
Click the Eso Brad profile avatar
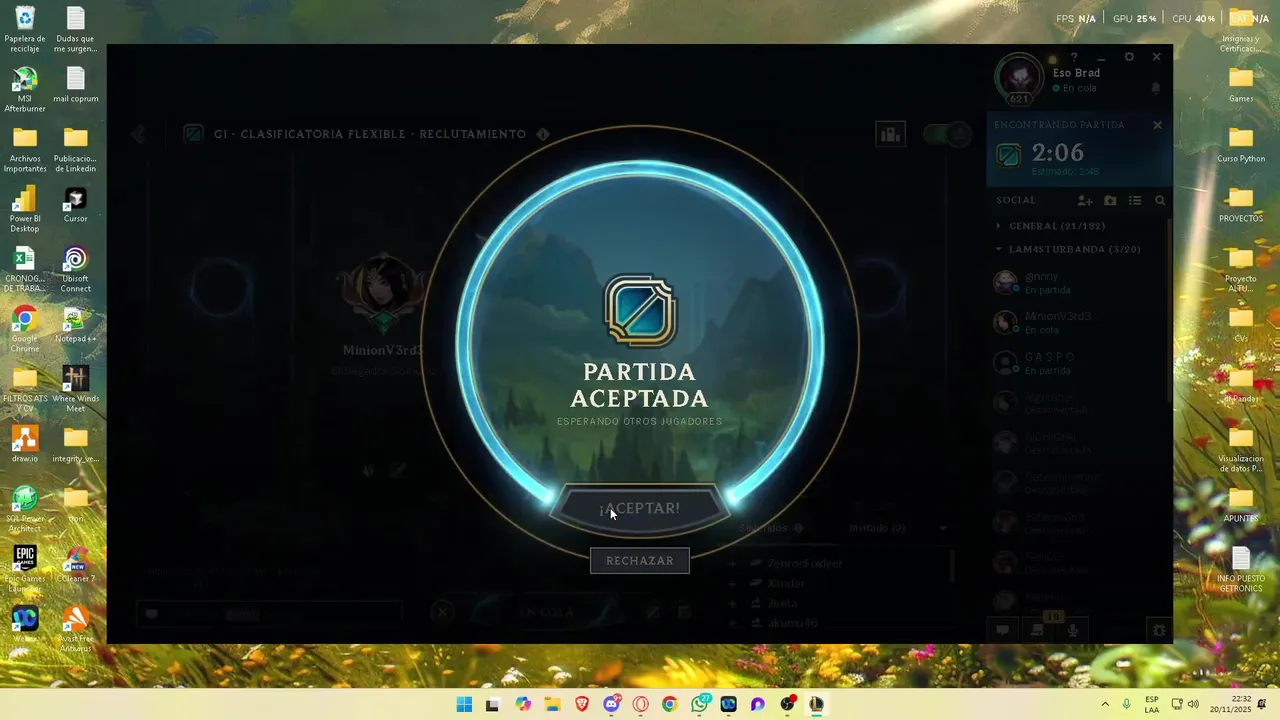[x=1019, y=77]
